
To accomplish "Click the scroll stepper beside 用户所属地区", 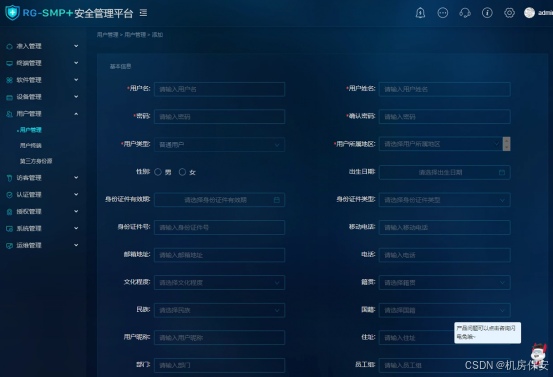I will (506, 144).
